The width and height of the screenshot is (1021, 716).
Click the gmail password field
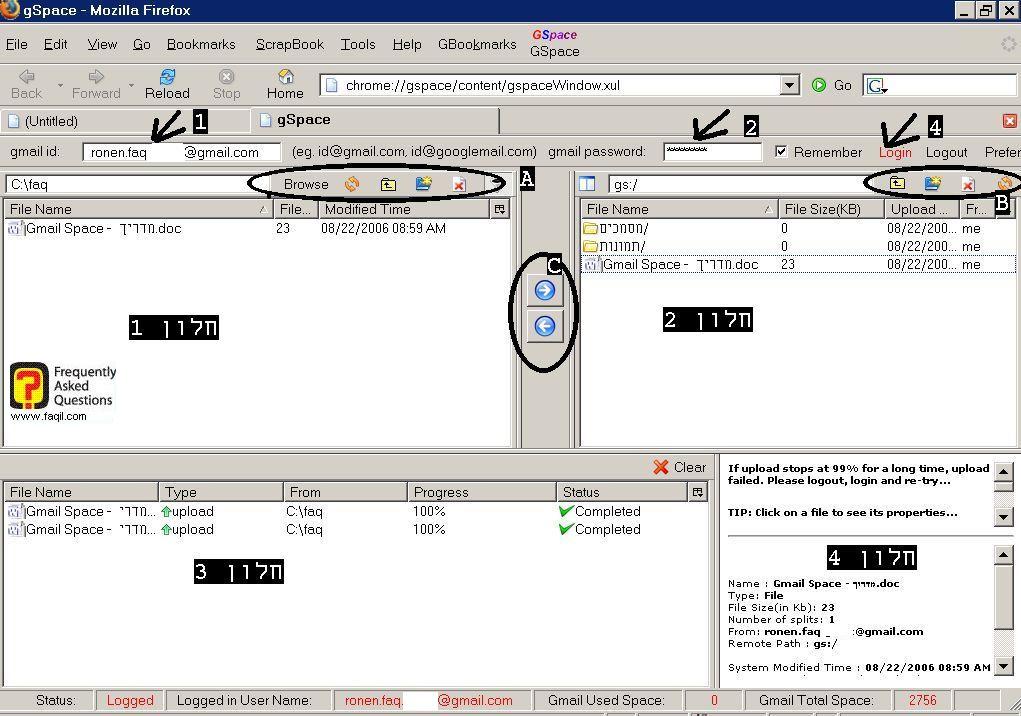click(x=712, y=152)
